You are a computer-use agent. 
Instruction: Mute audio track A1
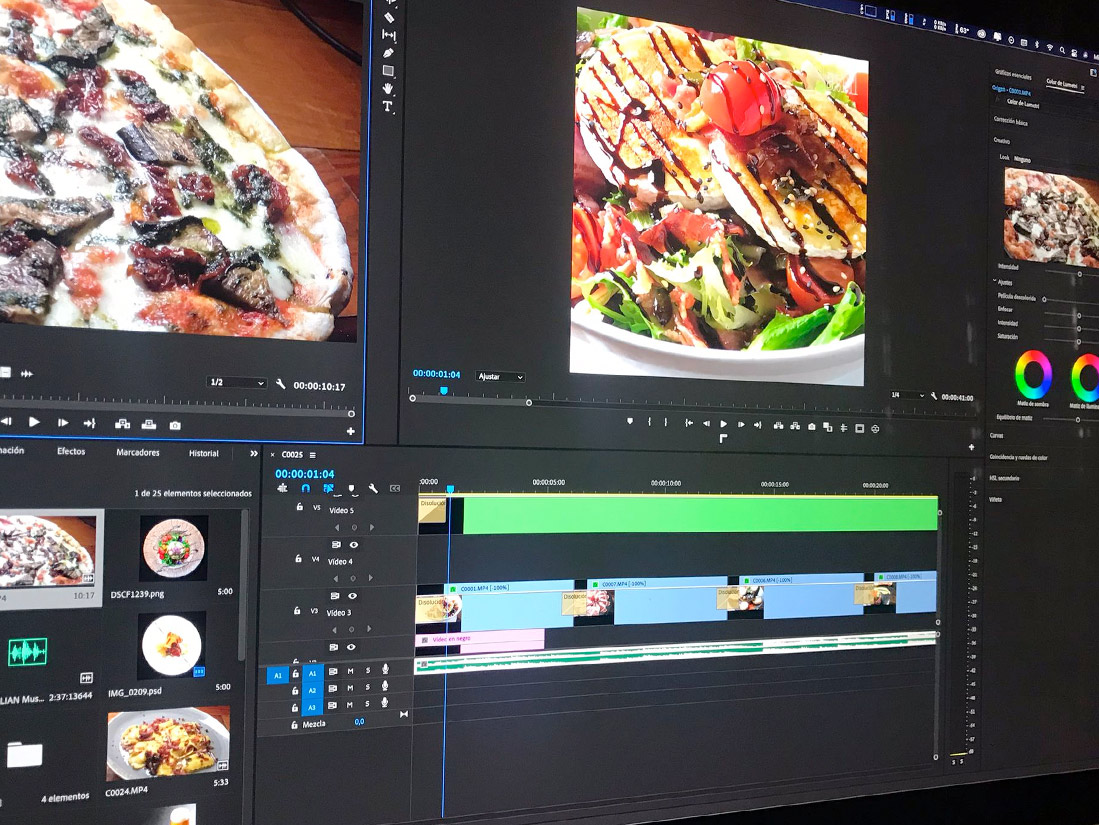pyautogui.click(x=350, y=671)
